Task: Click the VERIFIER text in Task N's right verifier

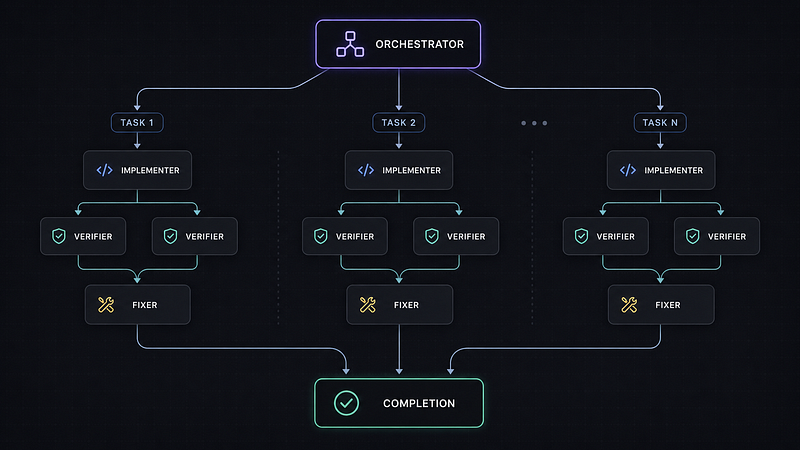Action: click(727, 237)
